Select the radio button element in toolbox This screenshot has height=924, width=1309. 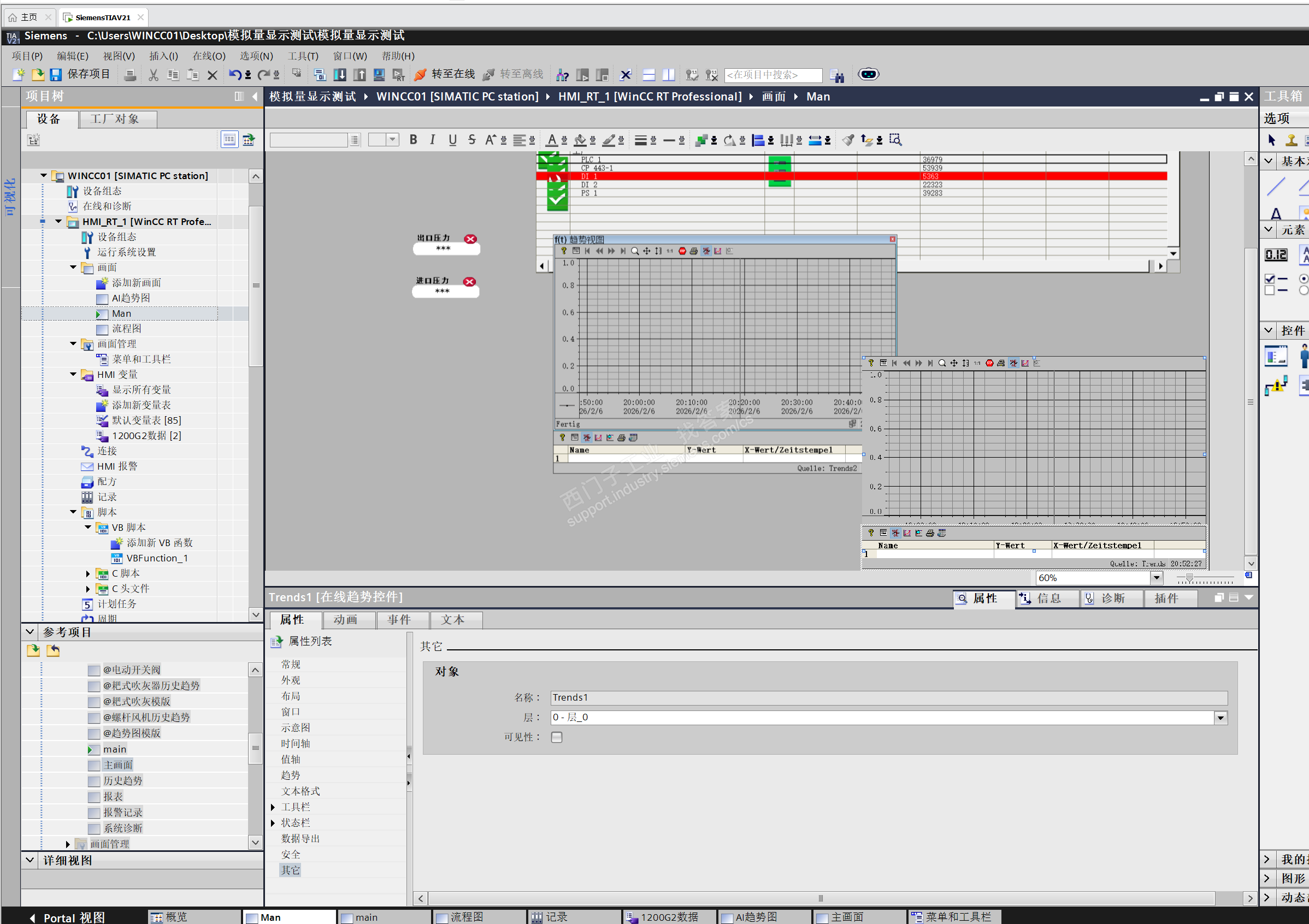[1303, 283]
